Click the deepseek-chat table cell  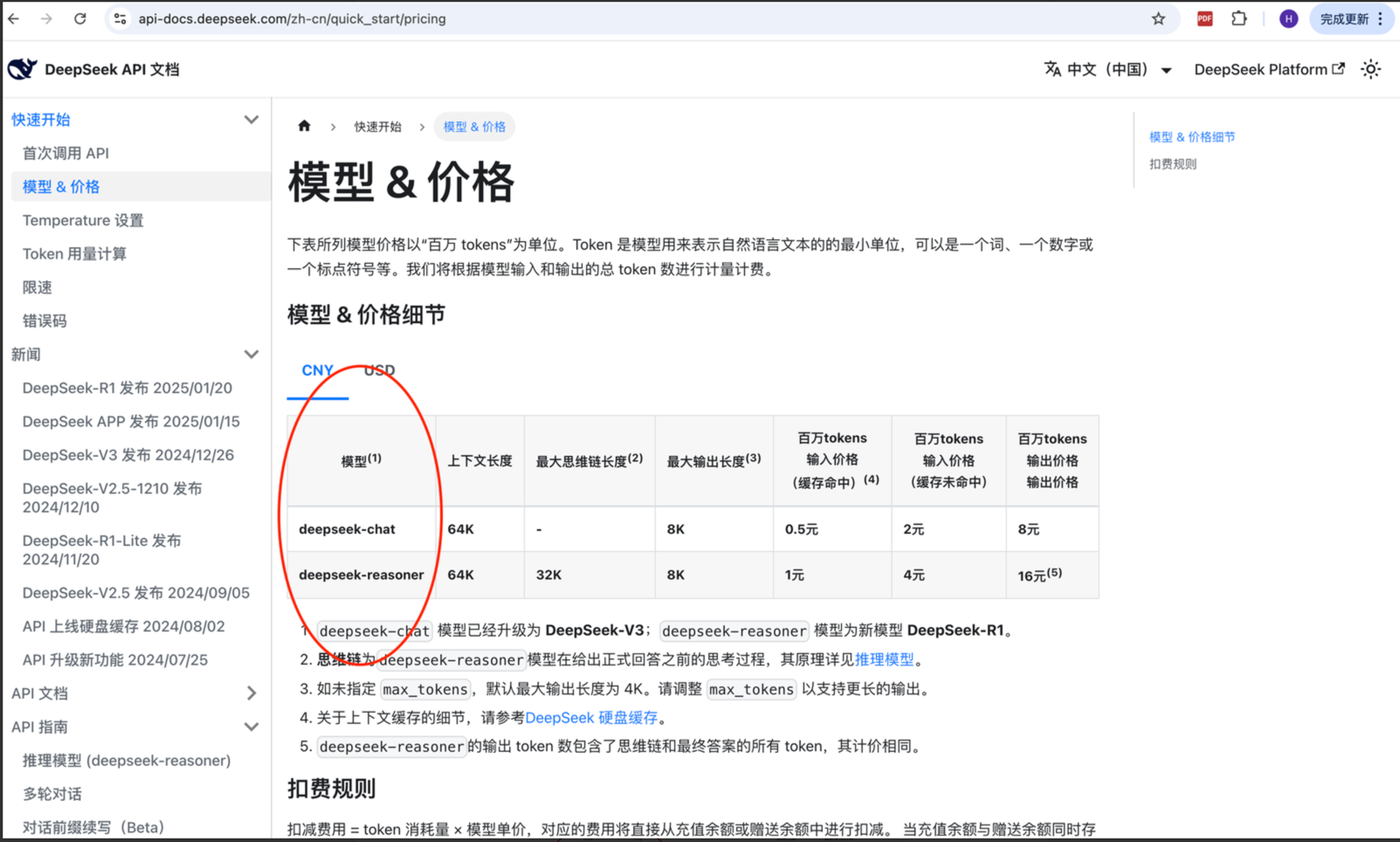(362, 529)
